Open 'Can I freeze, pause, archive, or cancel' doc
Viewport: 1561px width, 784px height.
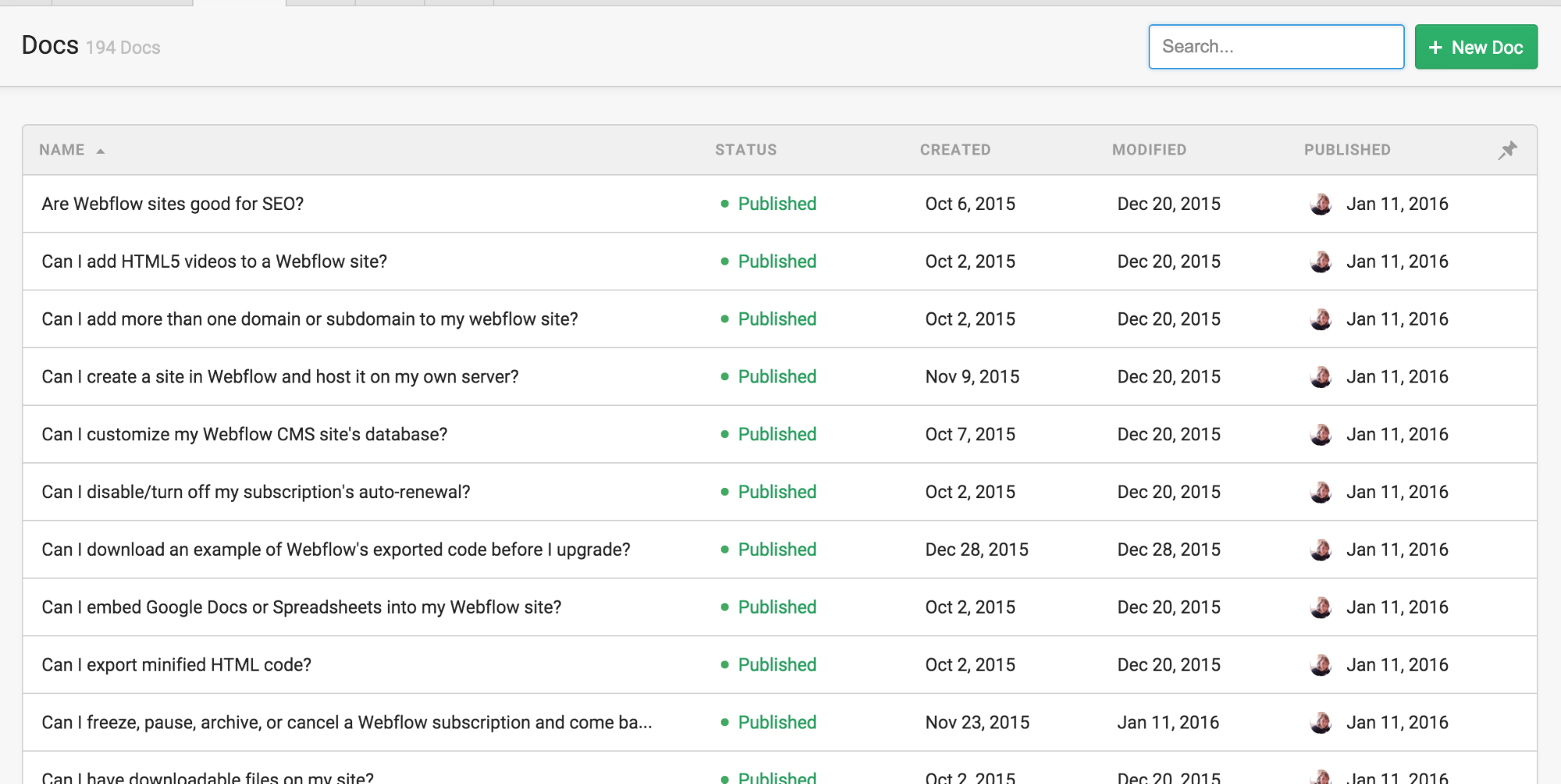click(x=347, y=723)
